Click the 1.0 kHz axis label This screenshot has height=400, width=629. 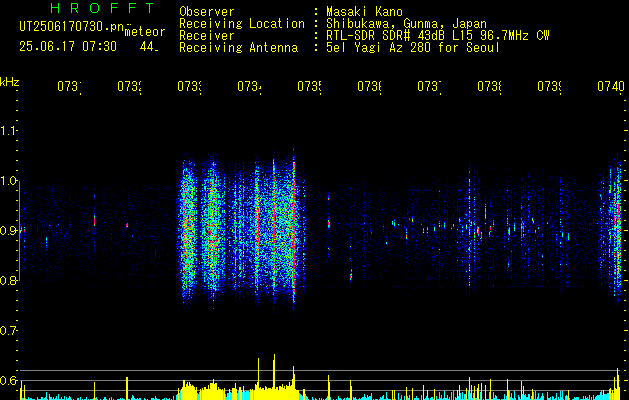point(8,181)
